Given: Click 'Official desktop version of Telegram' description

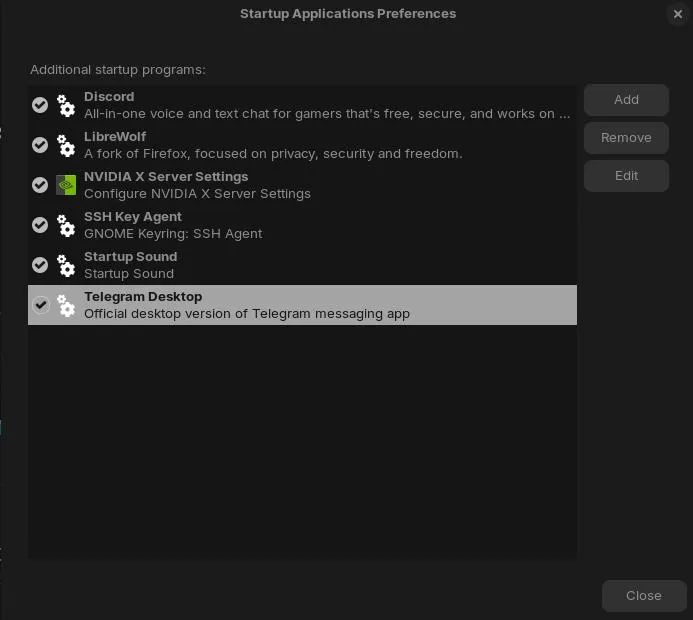Looking at the screenshot, I should tap(247, 314).
